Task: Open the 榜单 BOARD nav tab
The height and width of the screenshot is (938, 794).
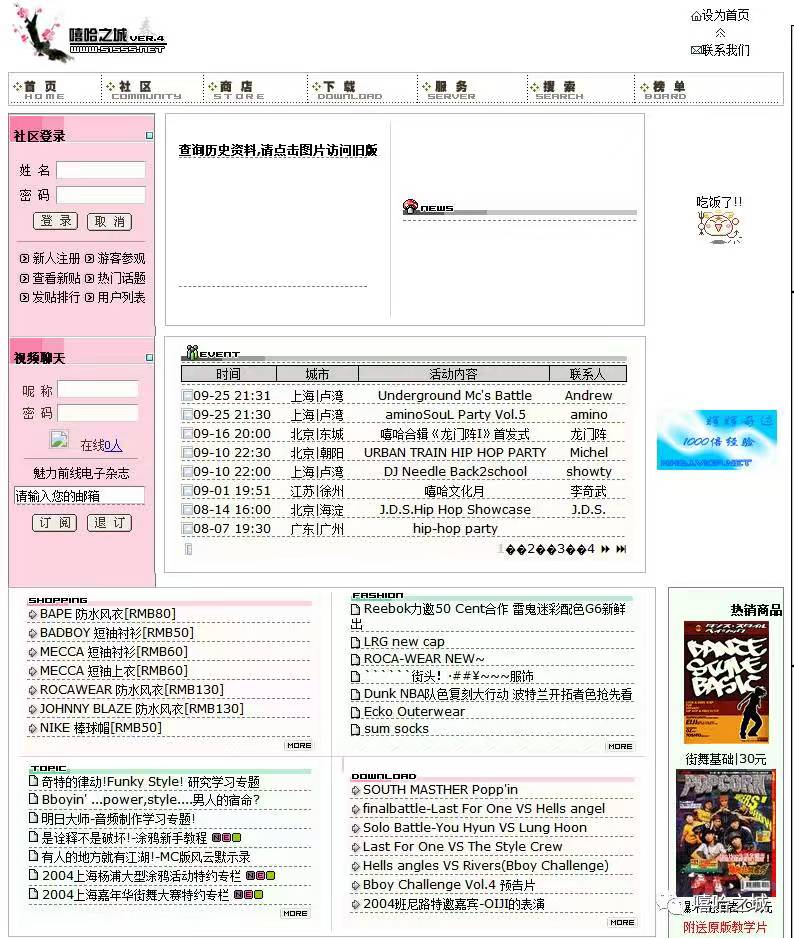Action: 664,90
